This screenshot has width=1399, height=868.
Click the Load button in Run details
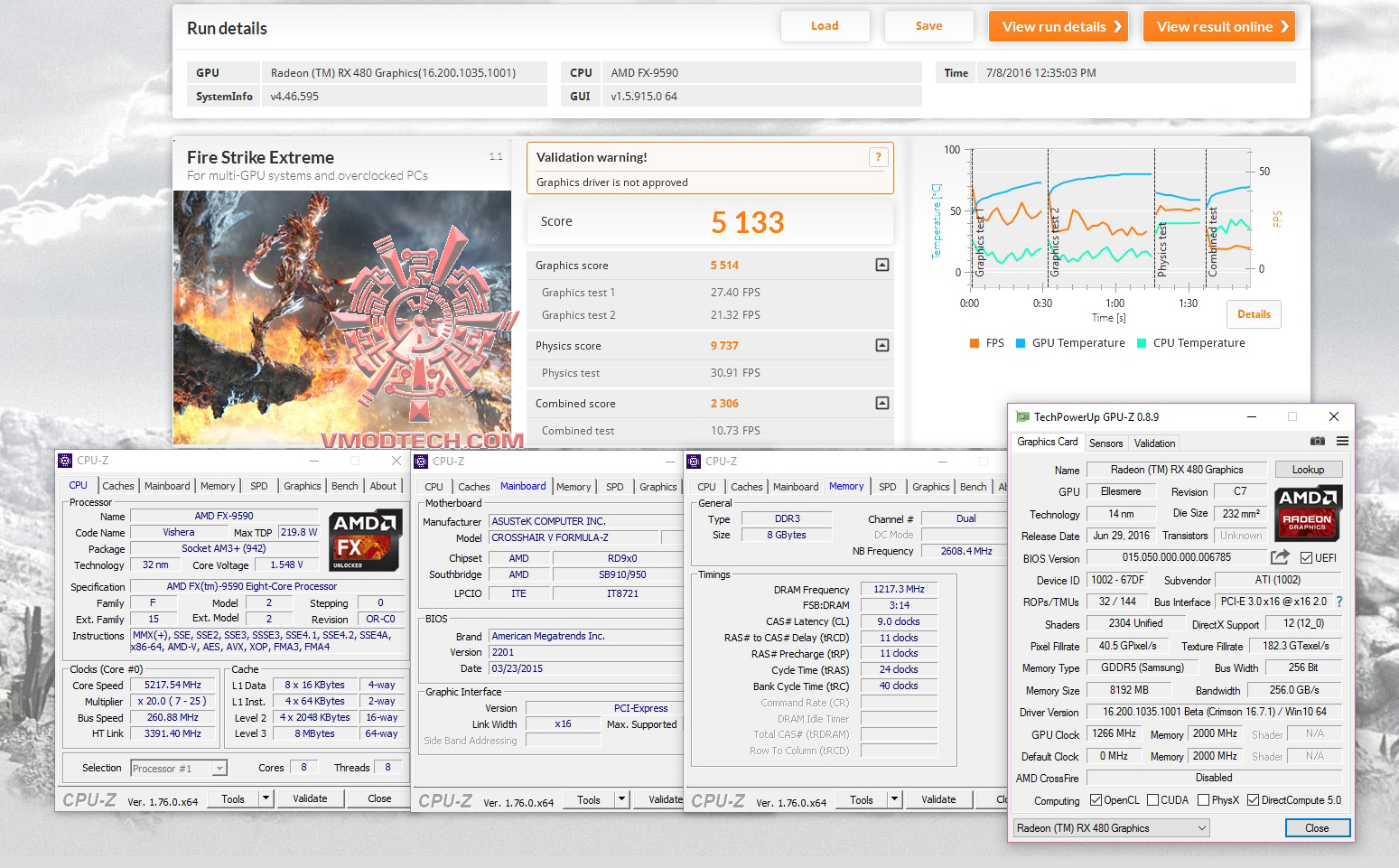click(x=825, y=26)
